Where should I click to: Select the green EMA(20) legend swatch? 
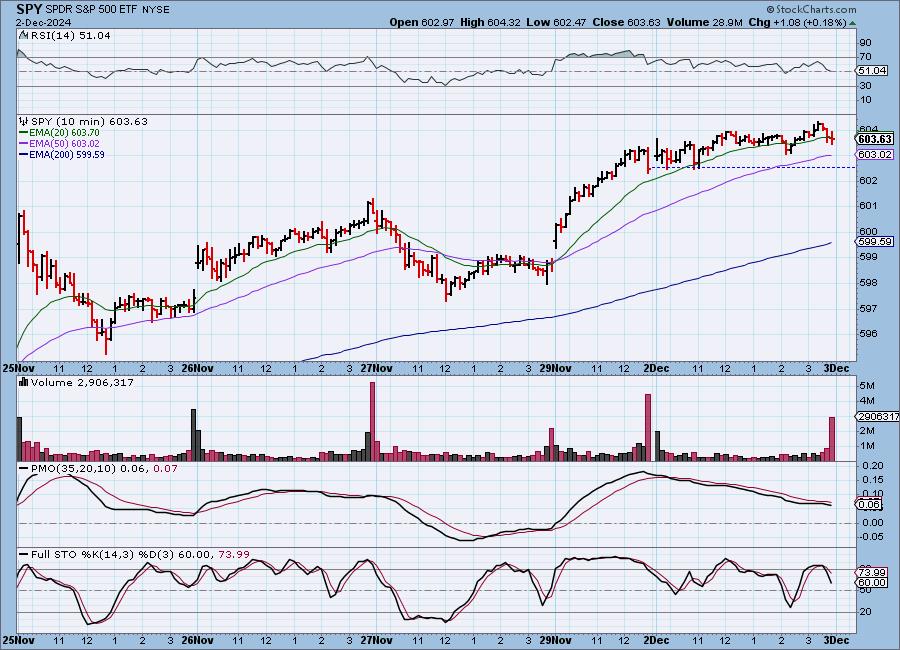coord(24,133)
